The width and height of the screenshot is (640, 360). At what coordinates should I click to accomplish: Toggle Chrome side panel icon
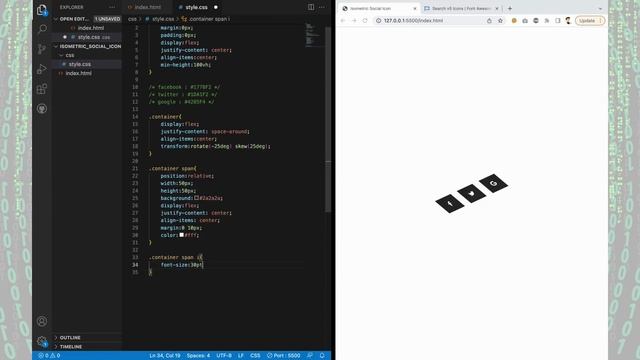click(558, 20)
